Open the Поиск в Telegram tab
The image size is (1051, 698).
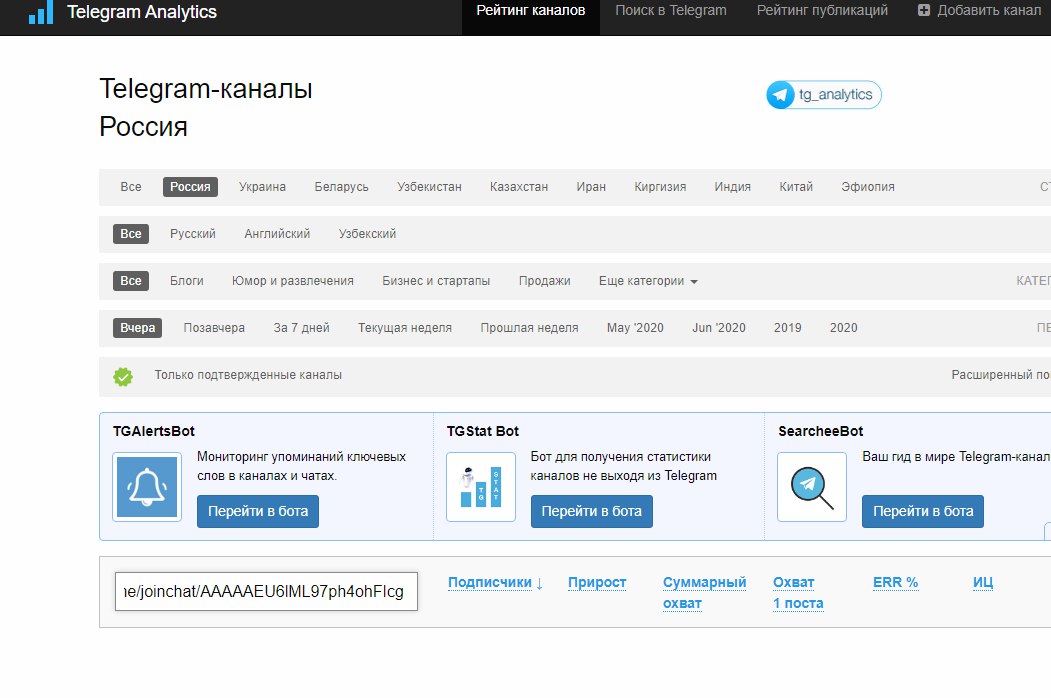[671, 10]
